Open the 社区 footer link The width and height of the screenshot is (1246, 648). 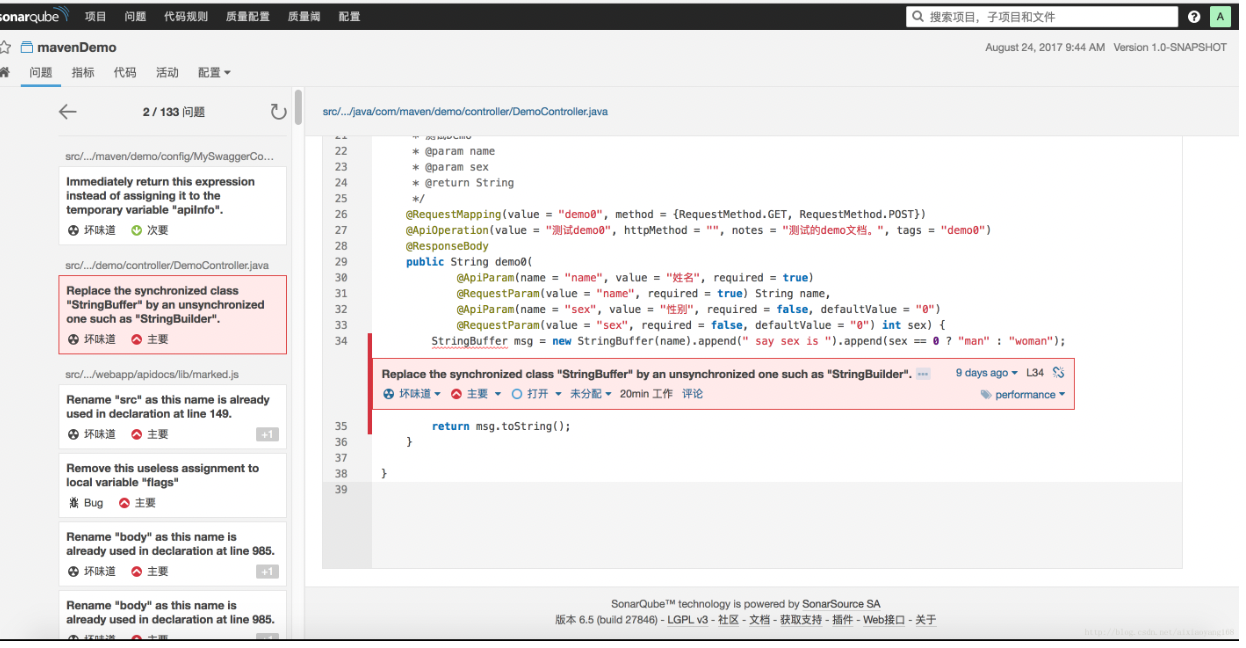coord(728,620)
